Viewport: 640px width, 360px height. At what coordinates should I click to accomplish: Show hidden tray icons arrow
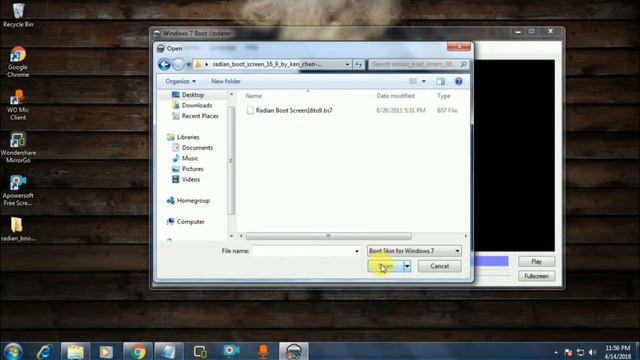(x=556, y=352)
